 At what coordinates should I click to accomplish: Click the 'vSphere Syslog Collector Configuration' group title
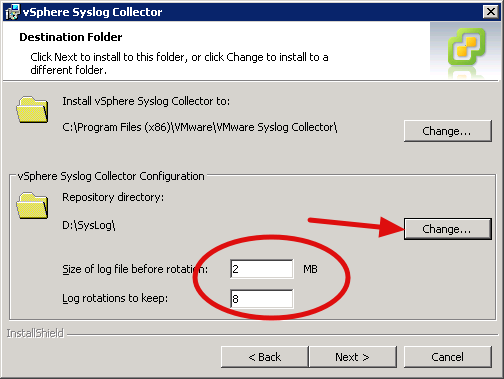pyautogui.click(x=111, y=176)
